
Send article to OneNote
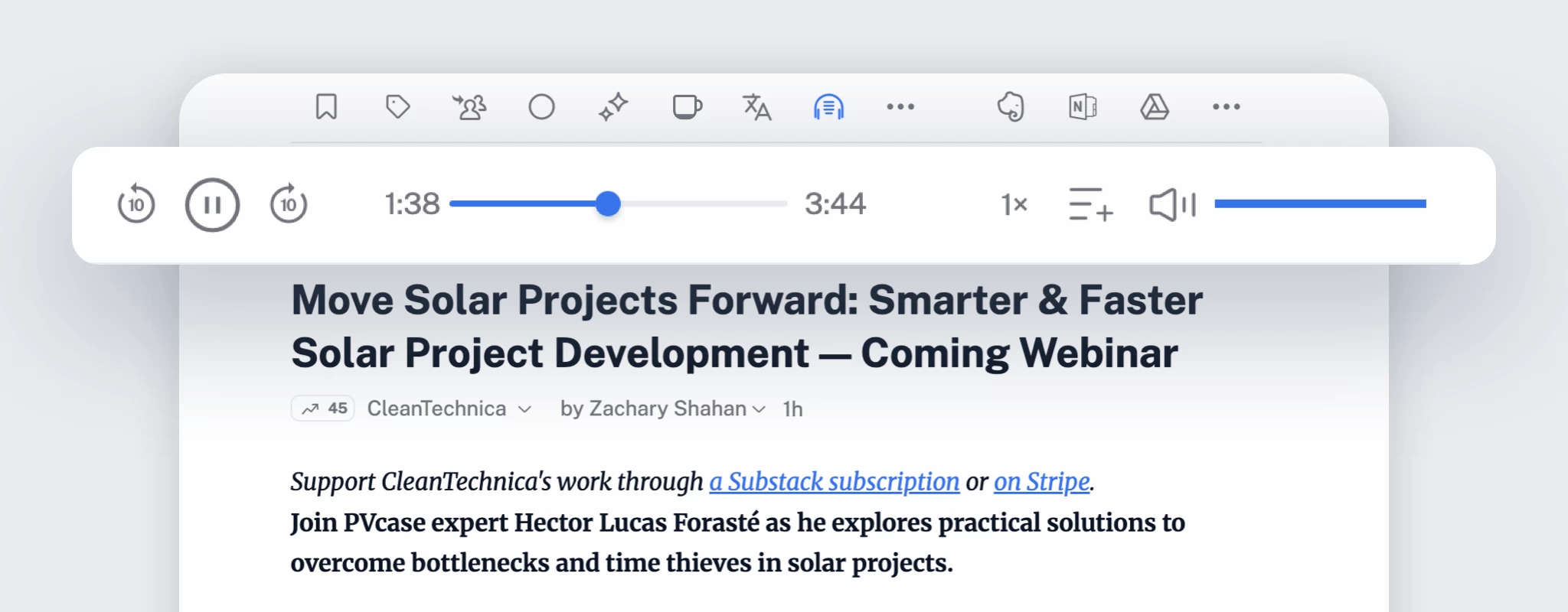pyautogui.click(x=1083, y=107)
